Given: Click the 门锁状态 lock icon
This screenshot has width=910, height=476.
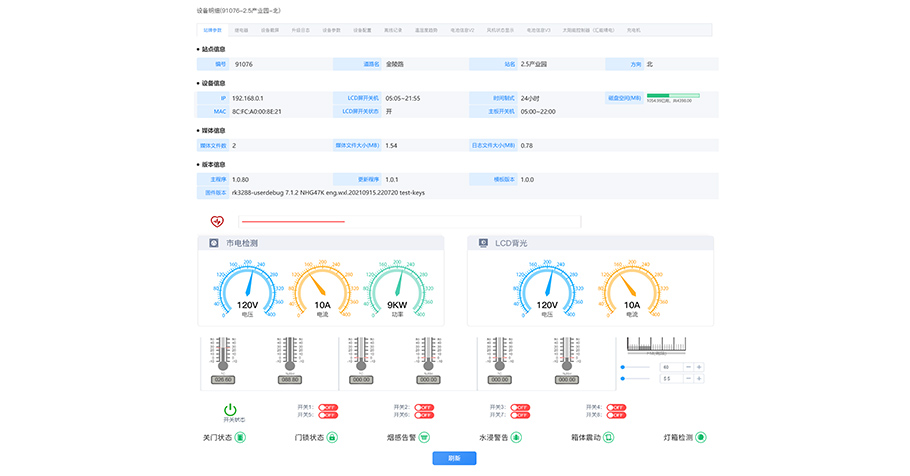Looking at the screenshot, I should point(332,437).
